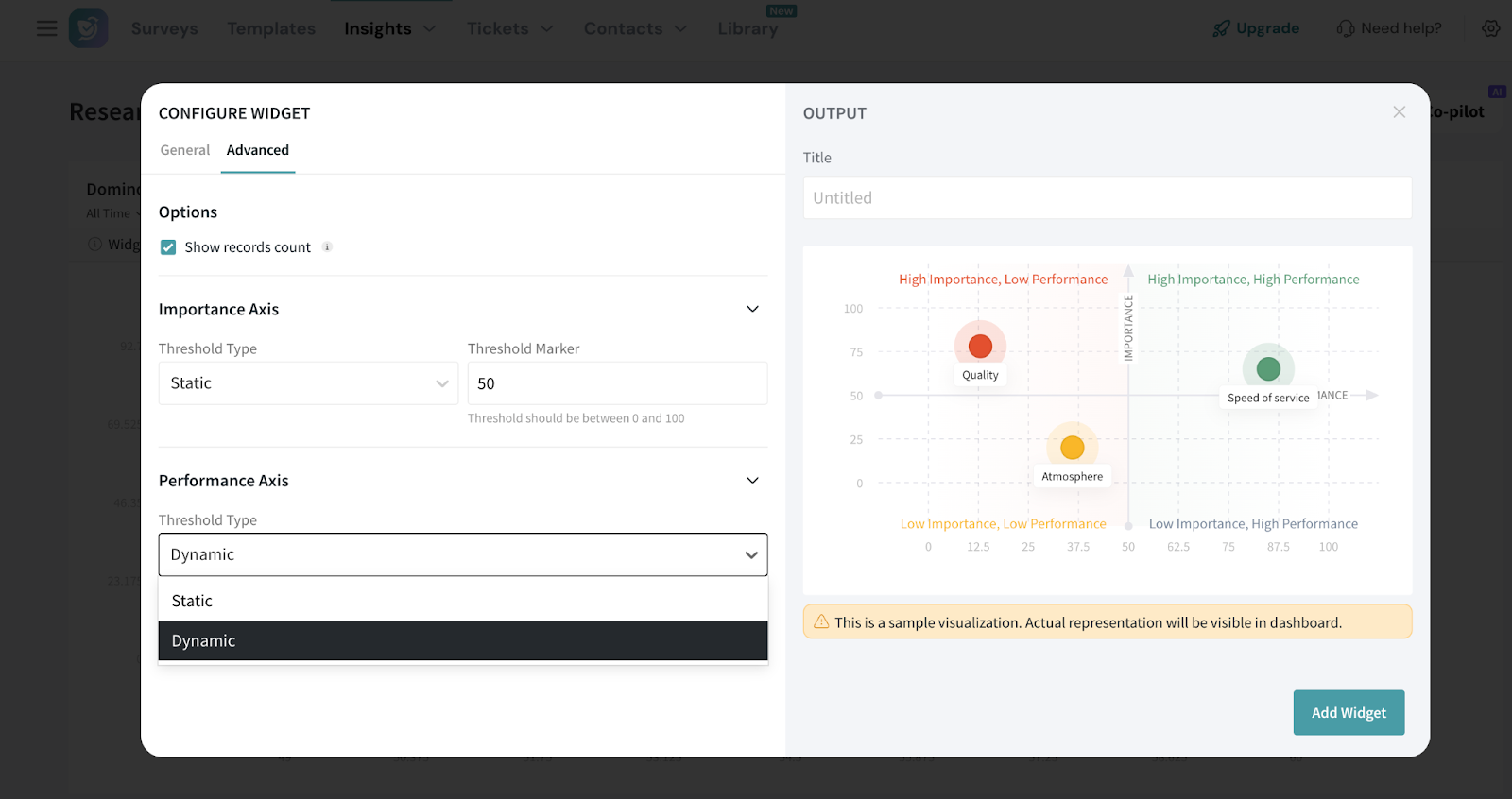Uncheck the Show records count checkbox
Image resolution: width=1512 pixels, height=799 pixels.
[168, 247]
